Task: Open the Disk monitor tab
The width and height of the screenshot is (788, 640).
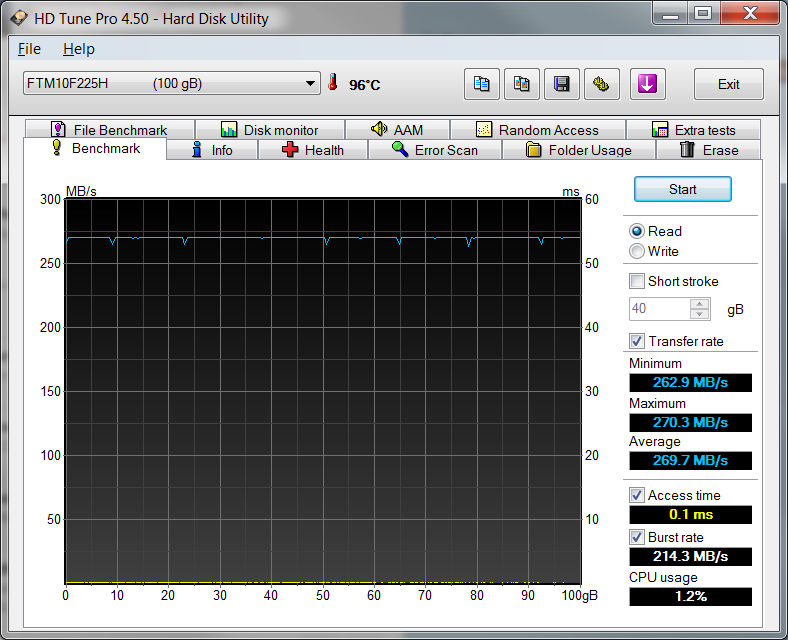Action: coord(269,130)
